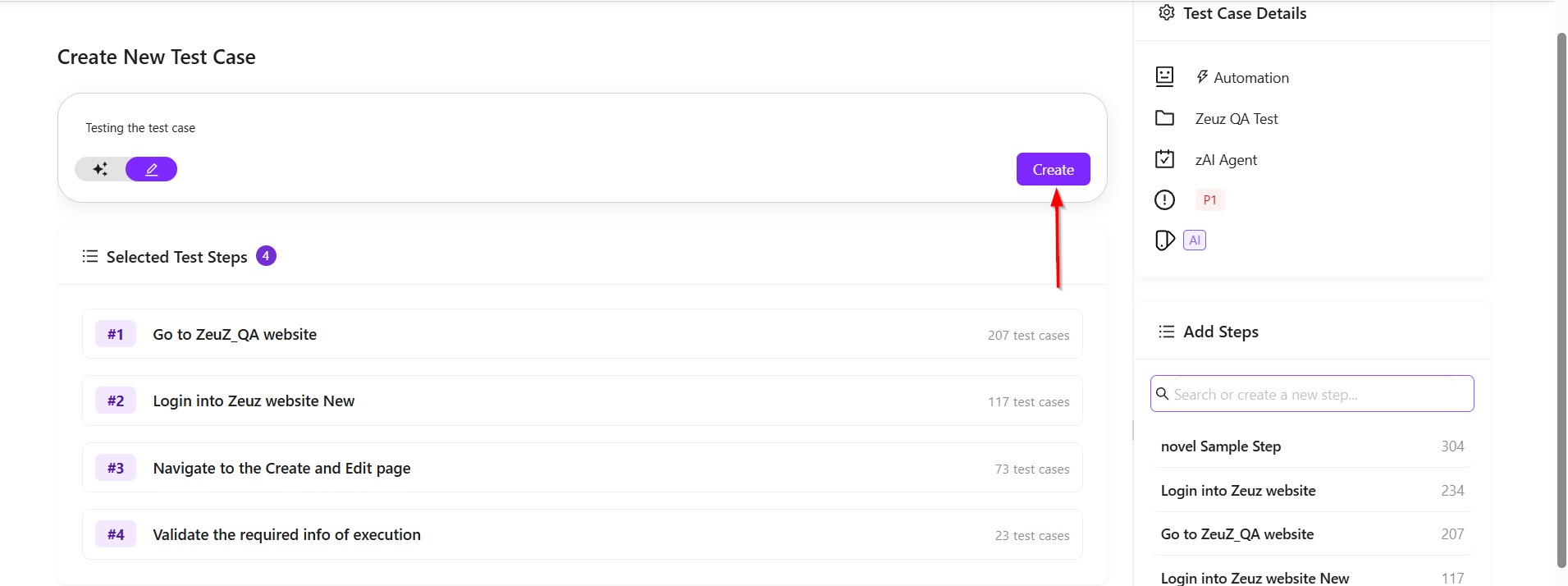The width and height of the screenshot is (1568, 586).
Task: Click the Zeuz QA Test folder icon
Action: pyautogui.click(x=1164, y=118)
